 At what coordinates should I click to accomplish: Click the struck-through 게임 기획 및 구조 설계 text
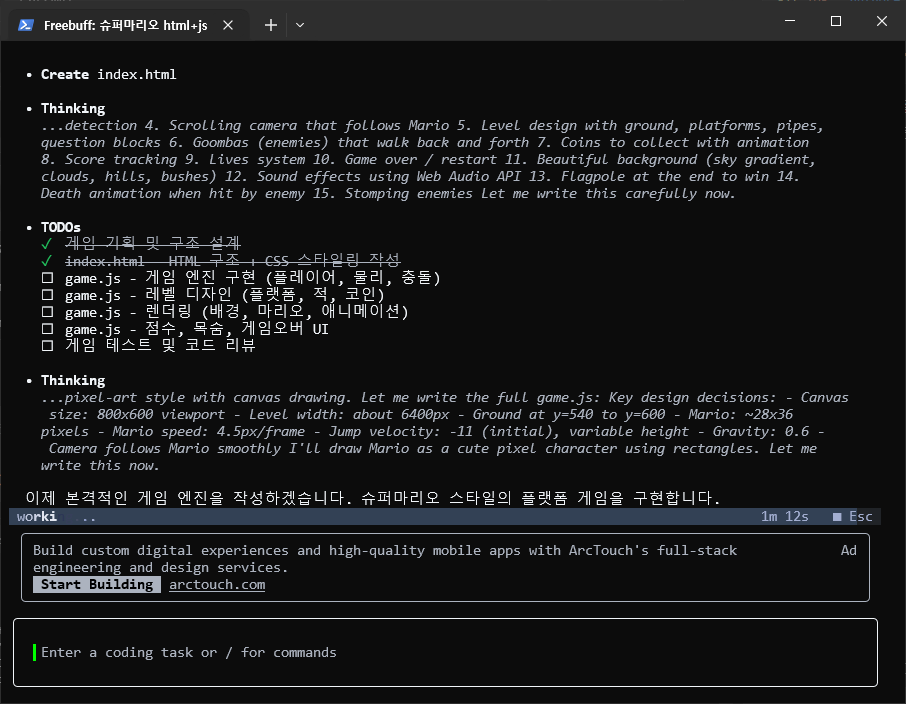pos(153,243)
